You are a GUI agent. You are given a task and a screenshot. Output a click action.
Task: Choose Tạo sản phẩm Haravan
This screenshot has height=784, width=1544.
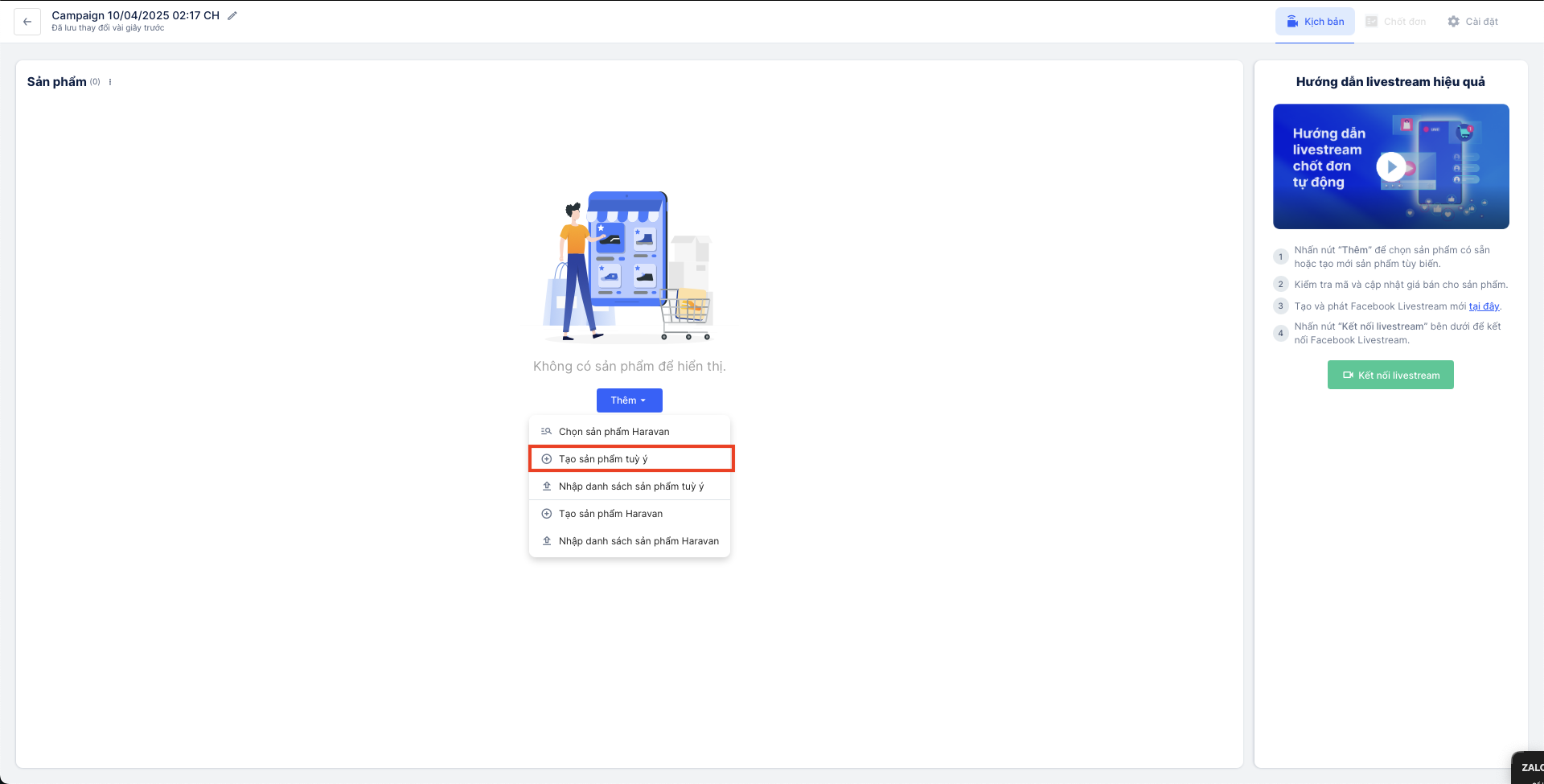(x=630, y=514)
